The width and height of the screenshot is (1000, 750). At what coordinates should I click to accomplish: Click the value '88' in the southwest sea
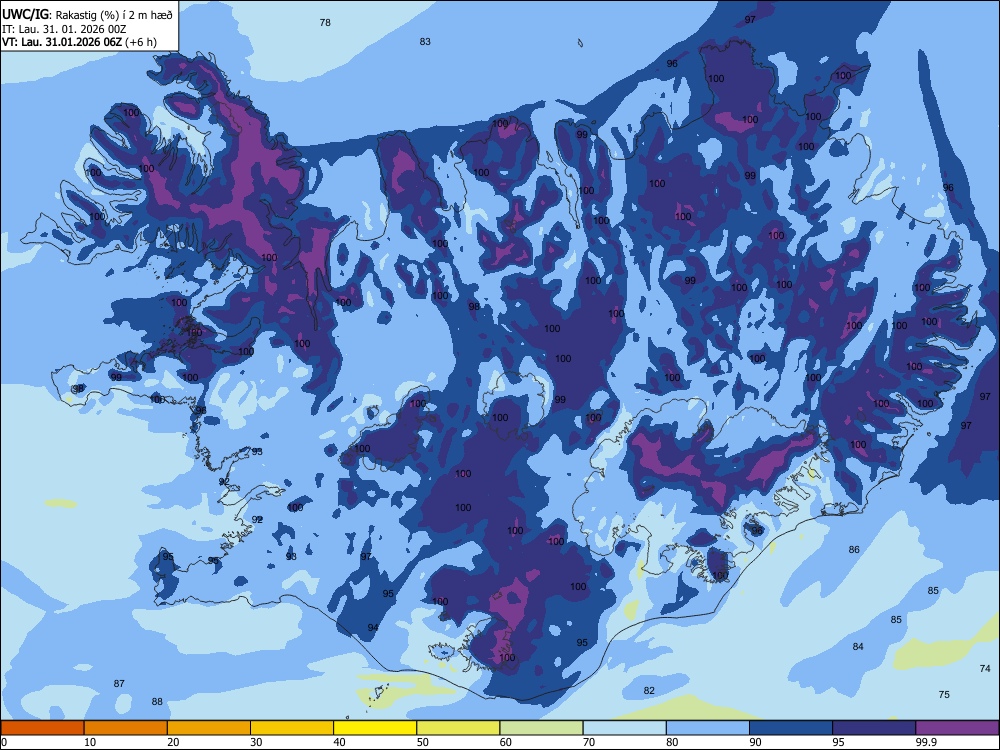pos(157,702)
